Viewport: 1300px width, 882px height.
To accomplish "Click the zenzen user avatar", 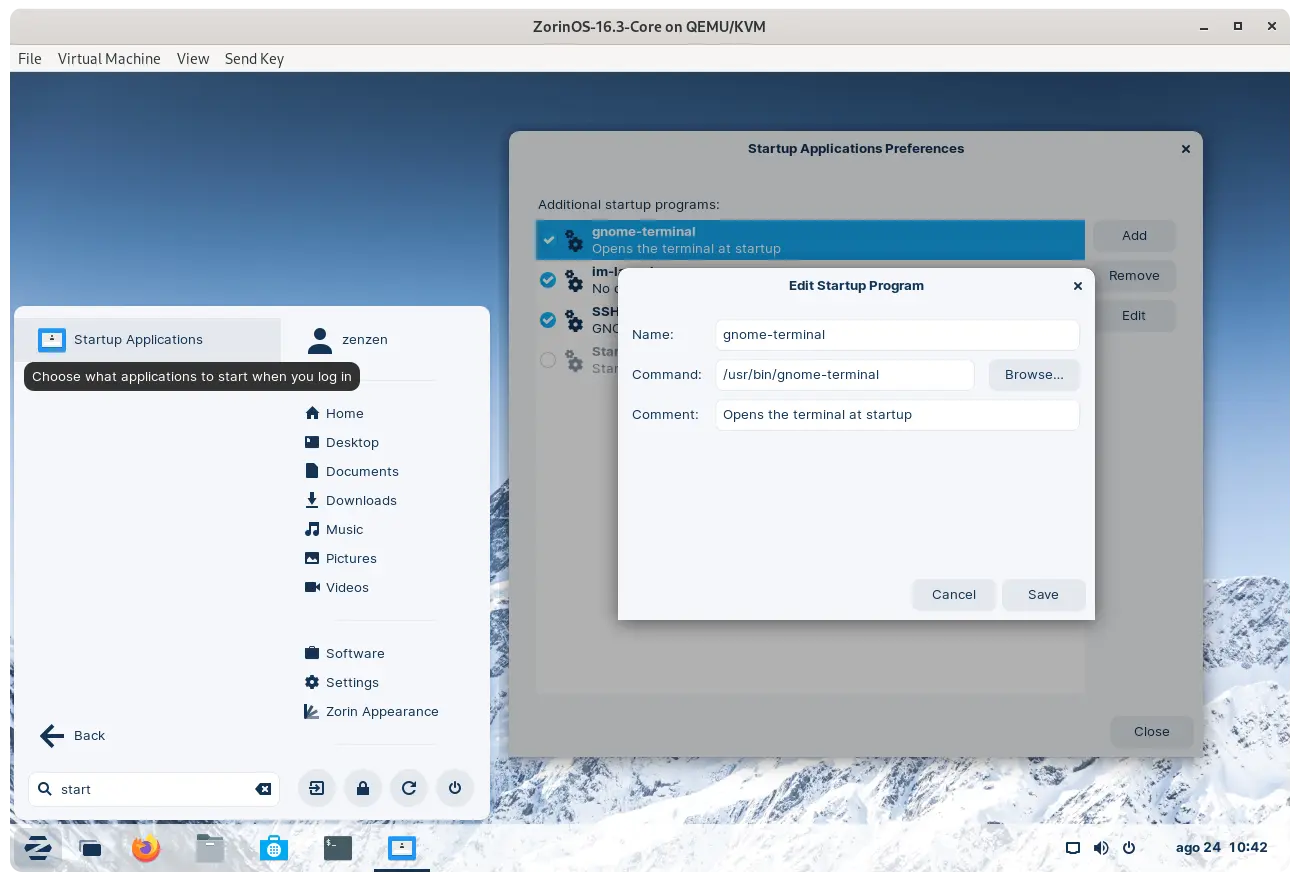I will point(320,340).
